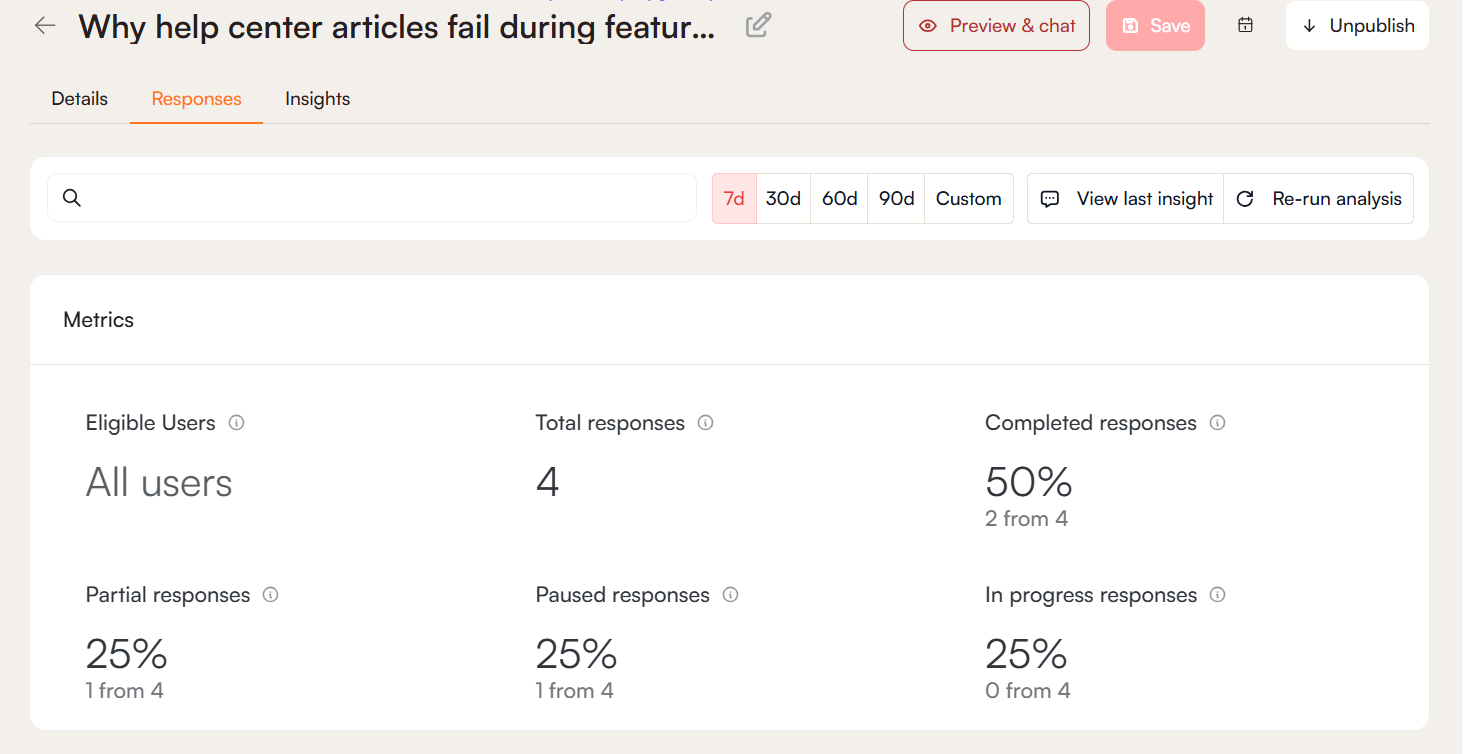1464x754 pixels.
Task: Click the Preview & chat button
Action: 996,26
